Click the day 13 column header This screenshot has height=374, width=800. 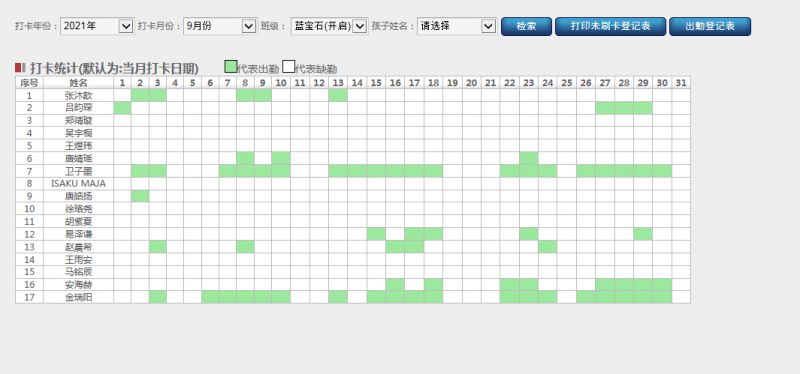338,83
